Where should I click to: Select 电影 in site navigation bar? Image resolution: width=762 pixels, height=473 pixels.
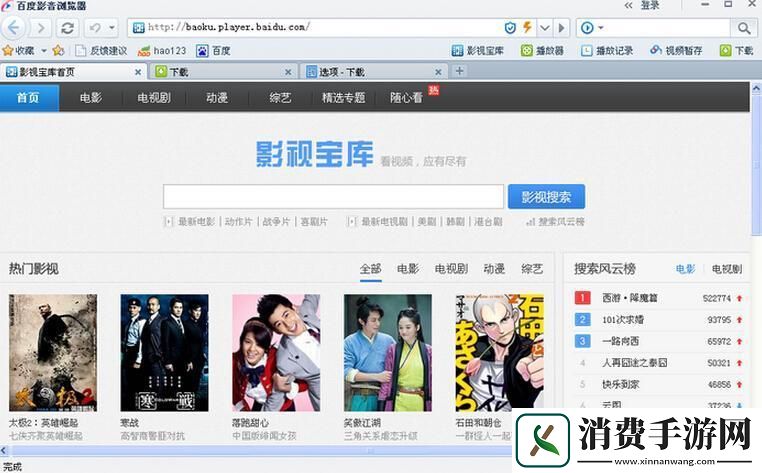91,98
